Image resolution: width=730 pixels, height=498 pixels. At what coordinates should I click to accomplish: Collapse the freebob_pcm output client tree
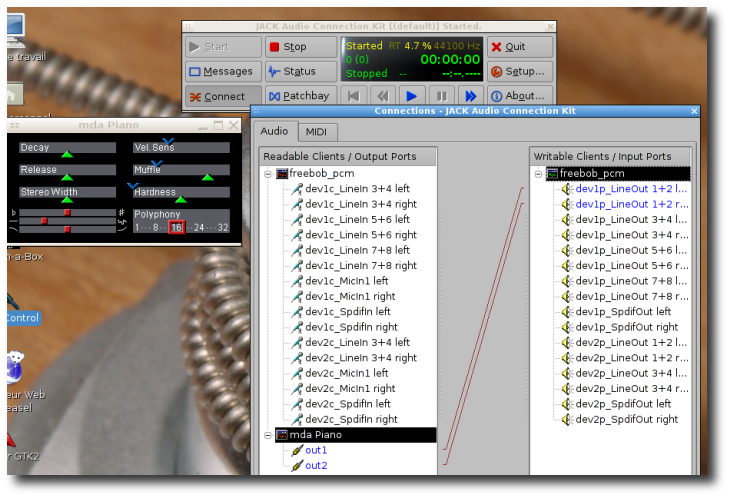click(x=268, y=174)
